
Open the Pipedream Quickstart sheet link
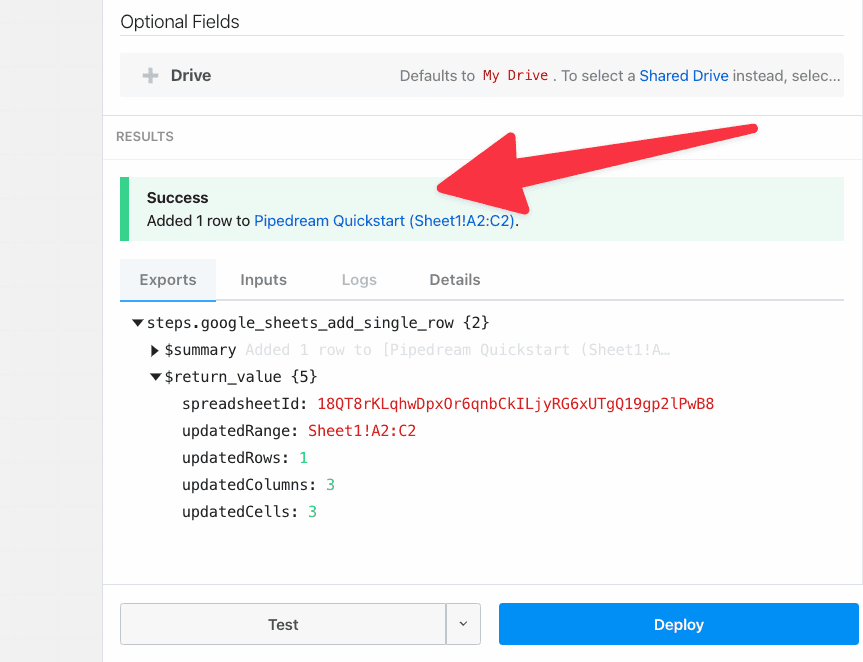point(384,221)
